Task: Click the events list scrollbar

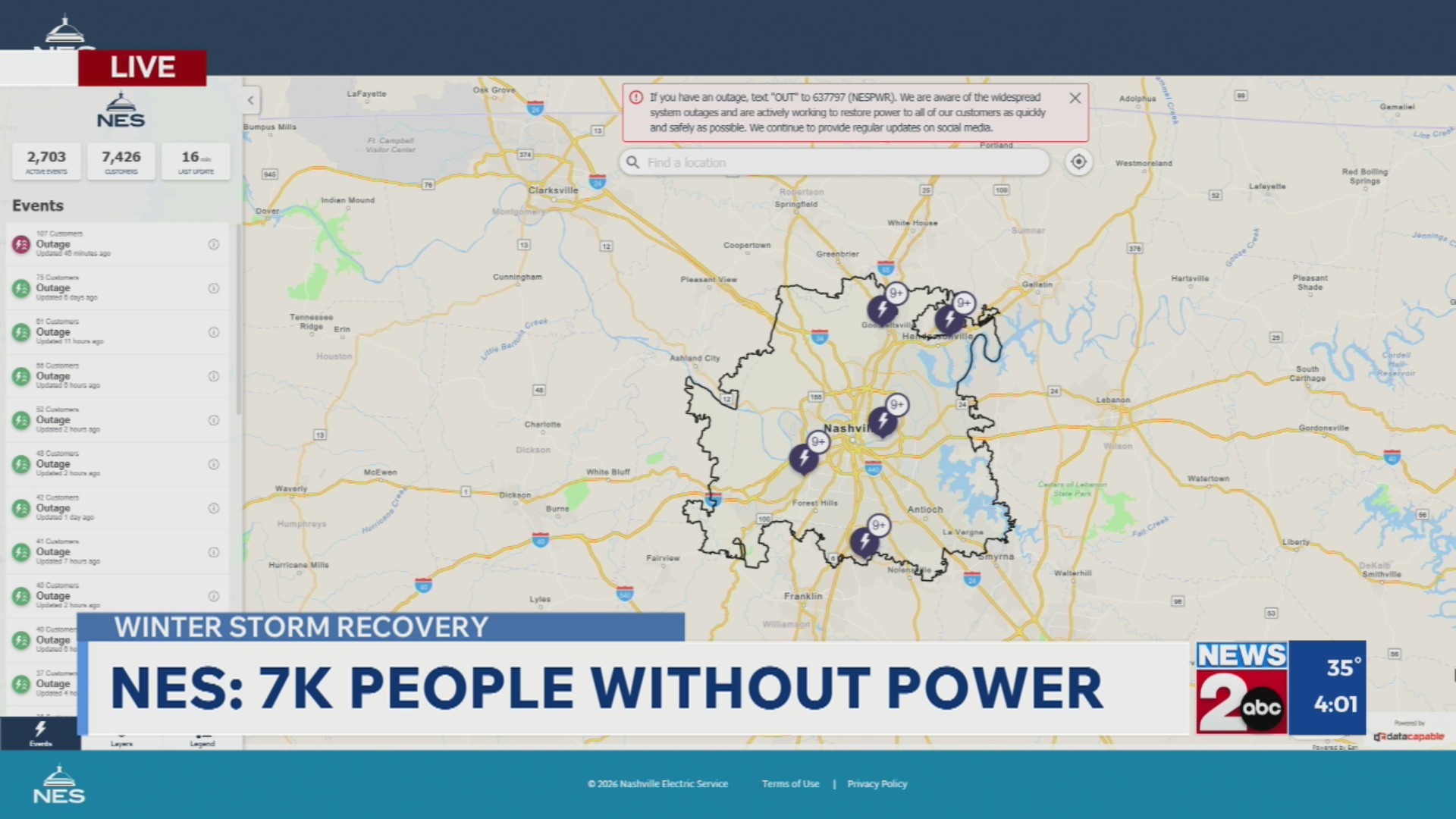Action: coord(238,318)
